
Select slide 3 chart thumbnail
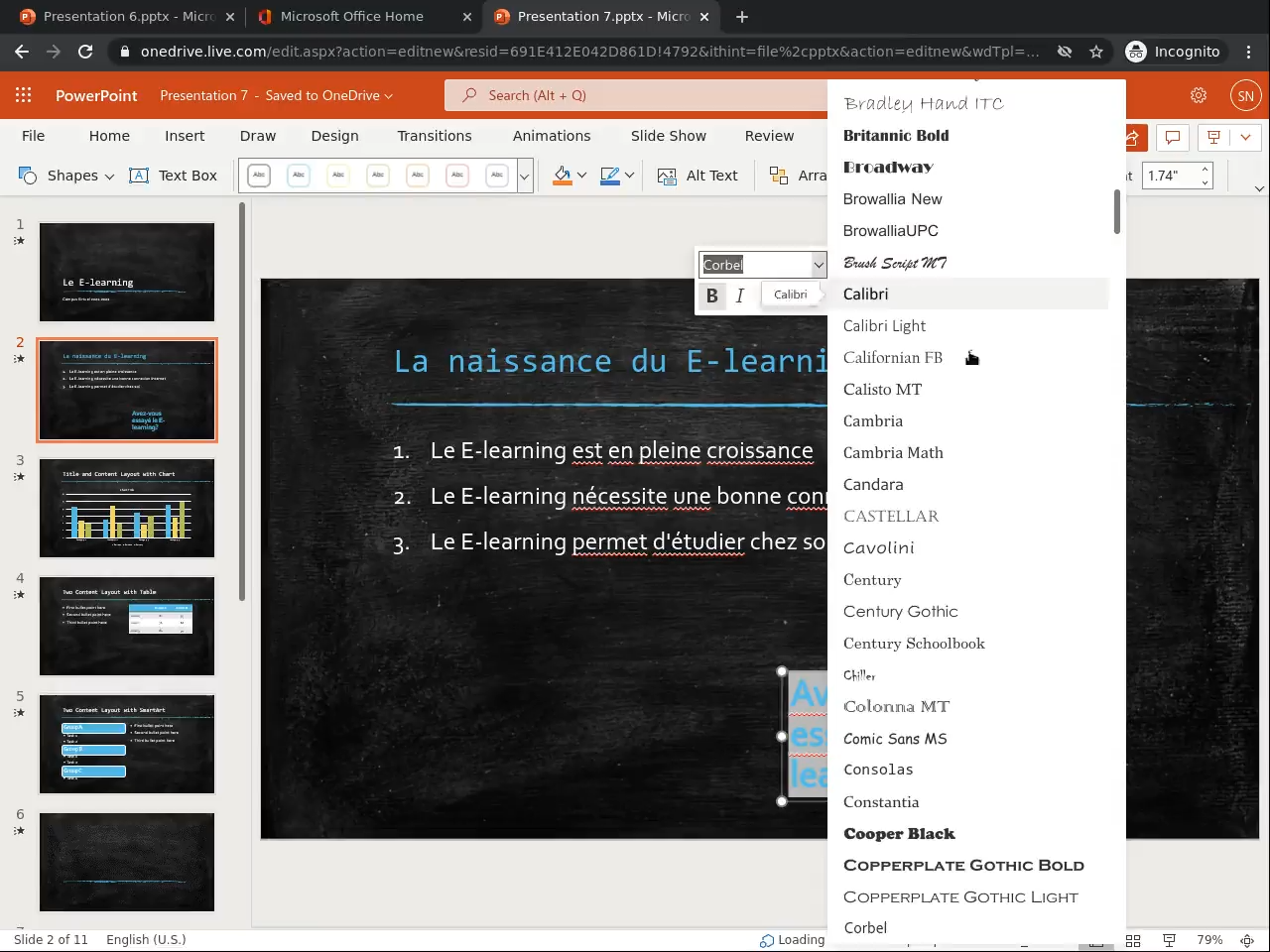[x=127, y=508]
